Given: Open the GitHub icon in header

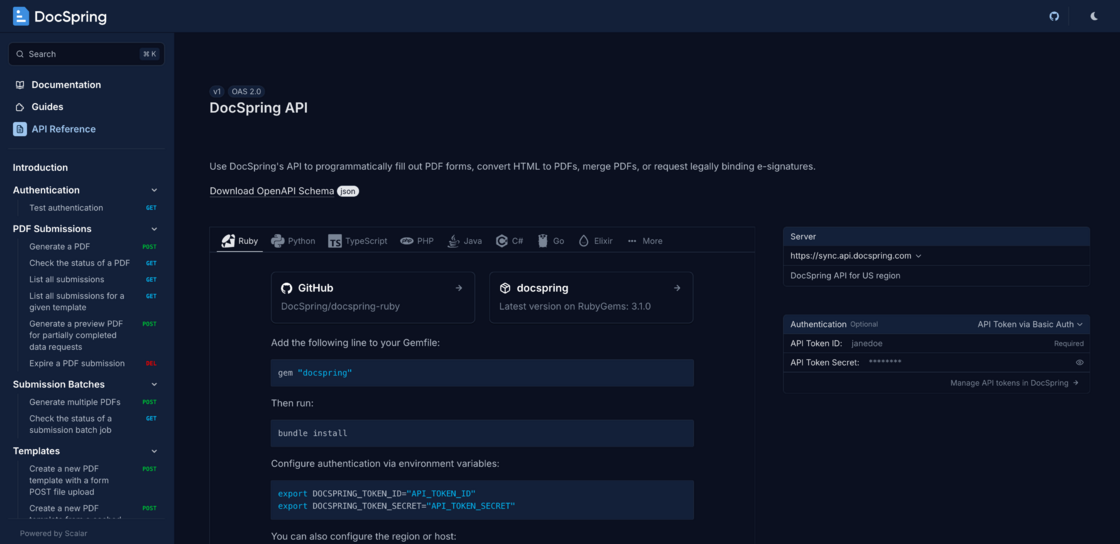Looking at the screenshot, I should (x=1054, y=16).
